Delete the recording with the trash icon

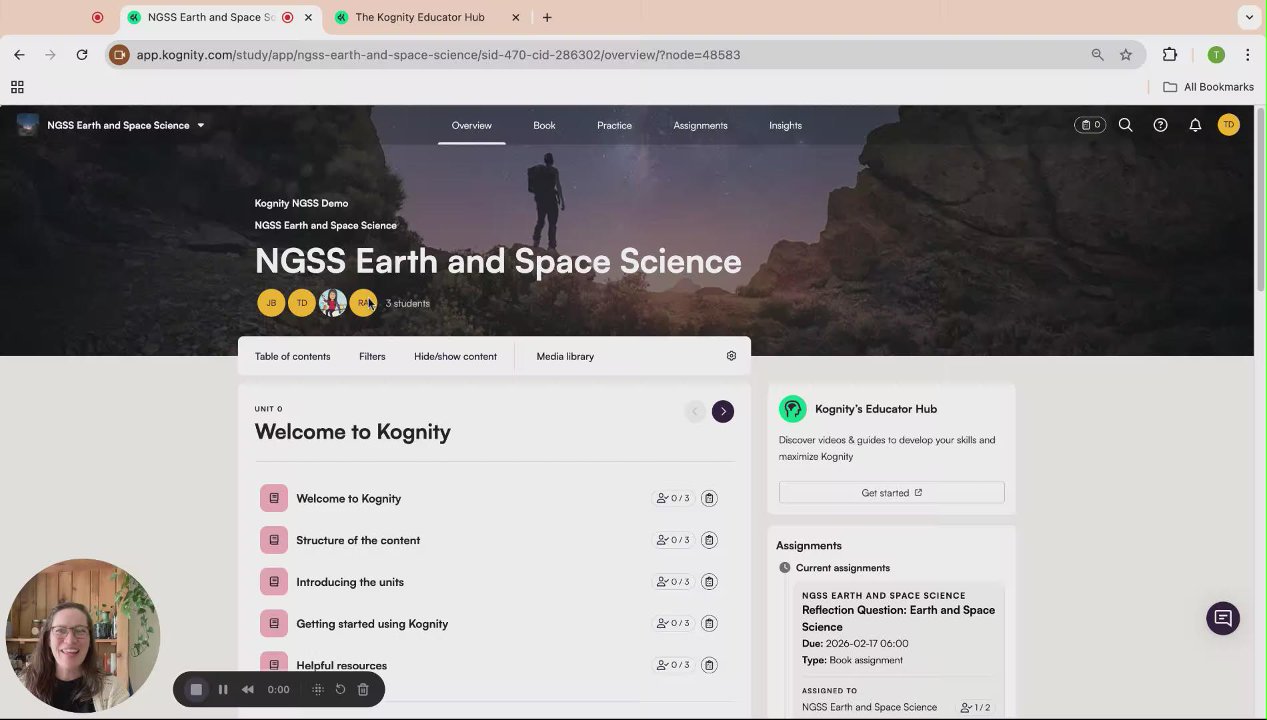[x=363, y=689]
